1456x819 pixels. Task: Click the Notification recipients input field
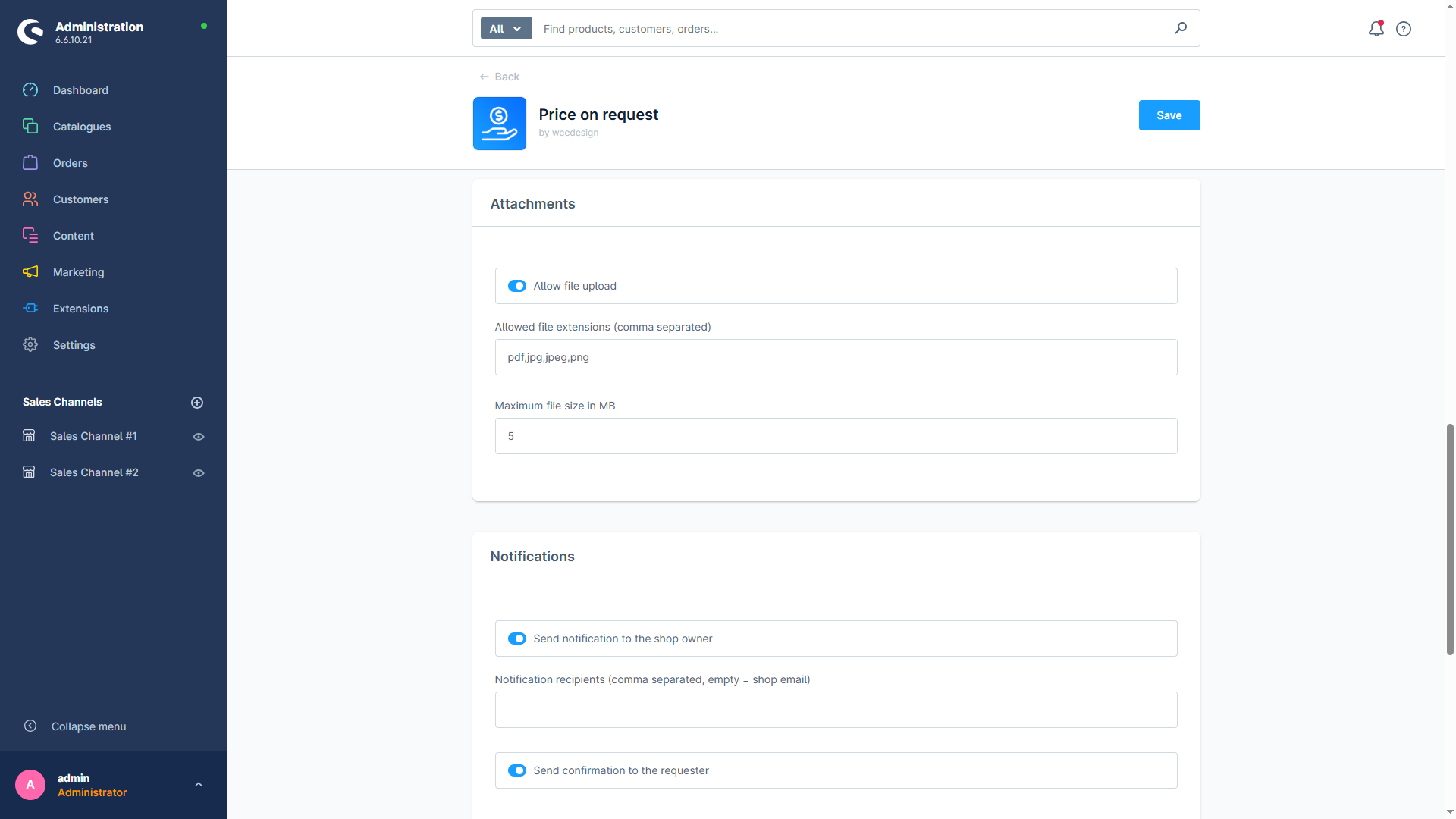[836, 710]
